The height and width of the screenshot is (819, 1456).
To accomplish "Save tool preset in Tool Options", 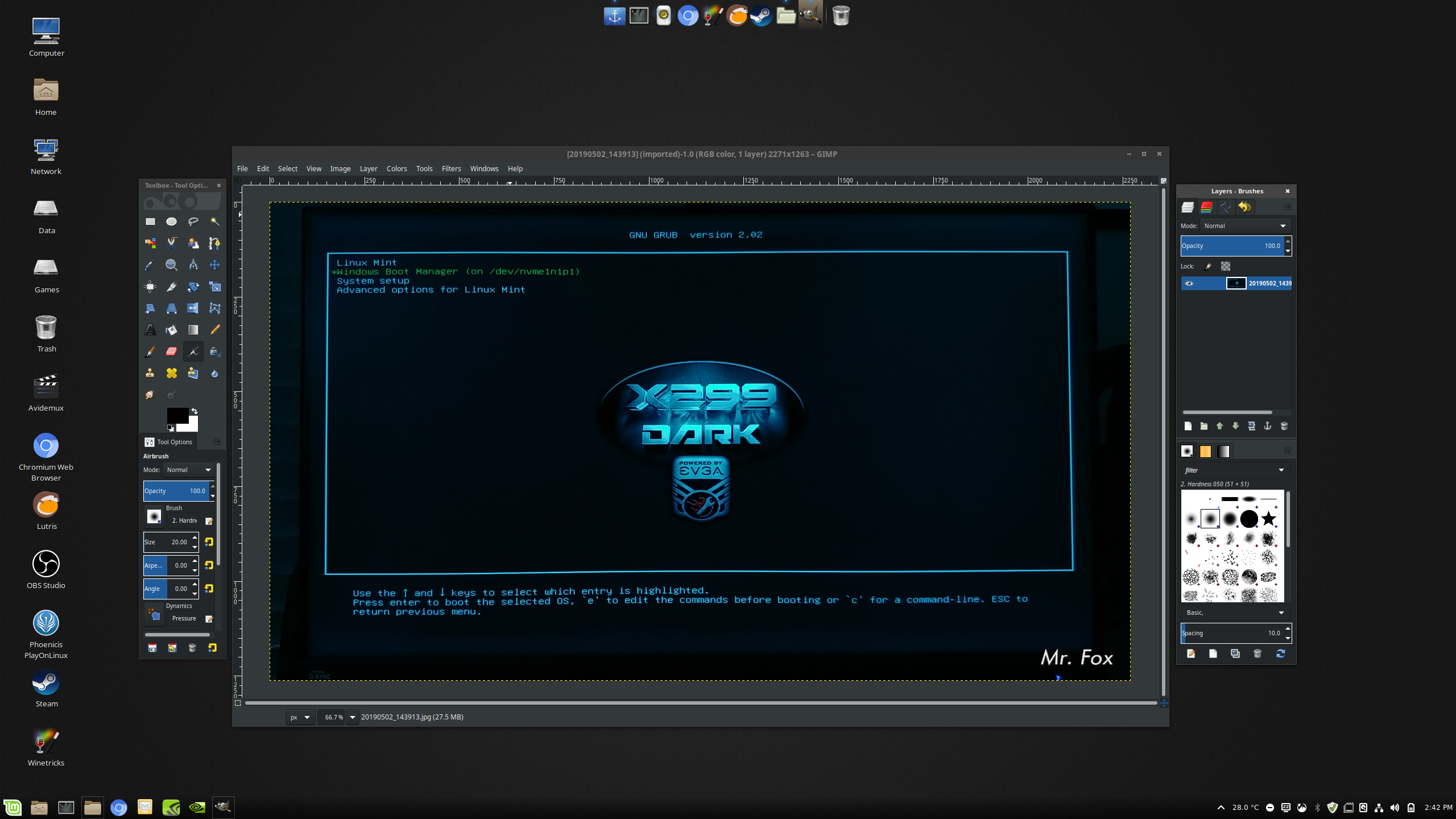I will click(152, 648).
